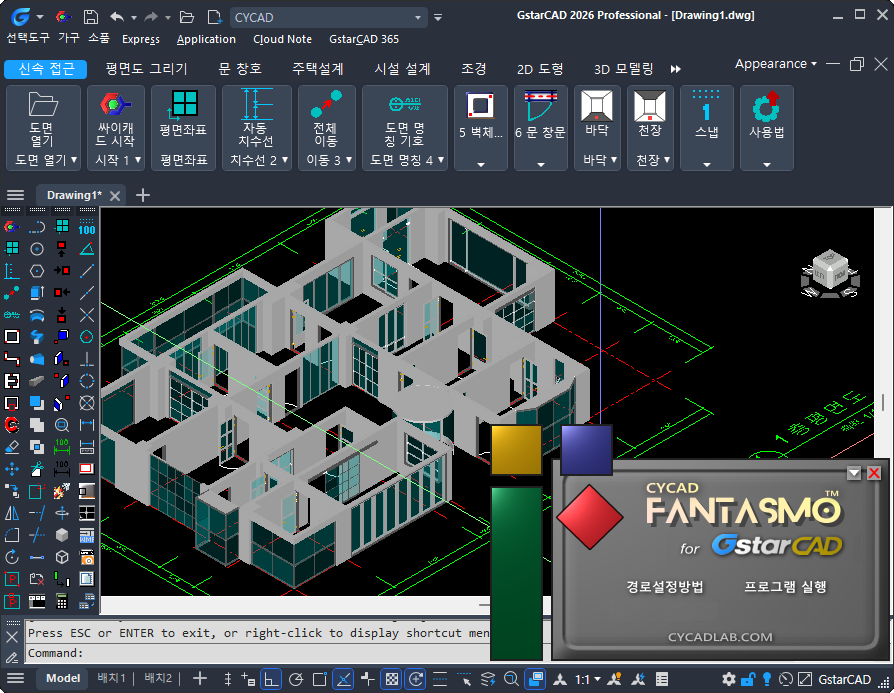Select the eraser tool in the left toolbar
894x693 pixels.
point(12,447)
